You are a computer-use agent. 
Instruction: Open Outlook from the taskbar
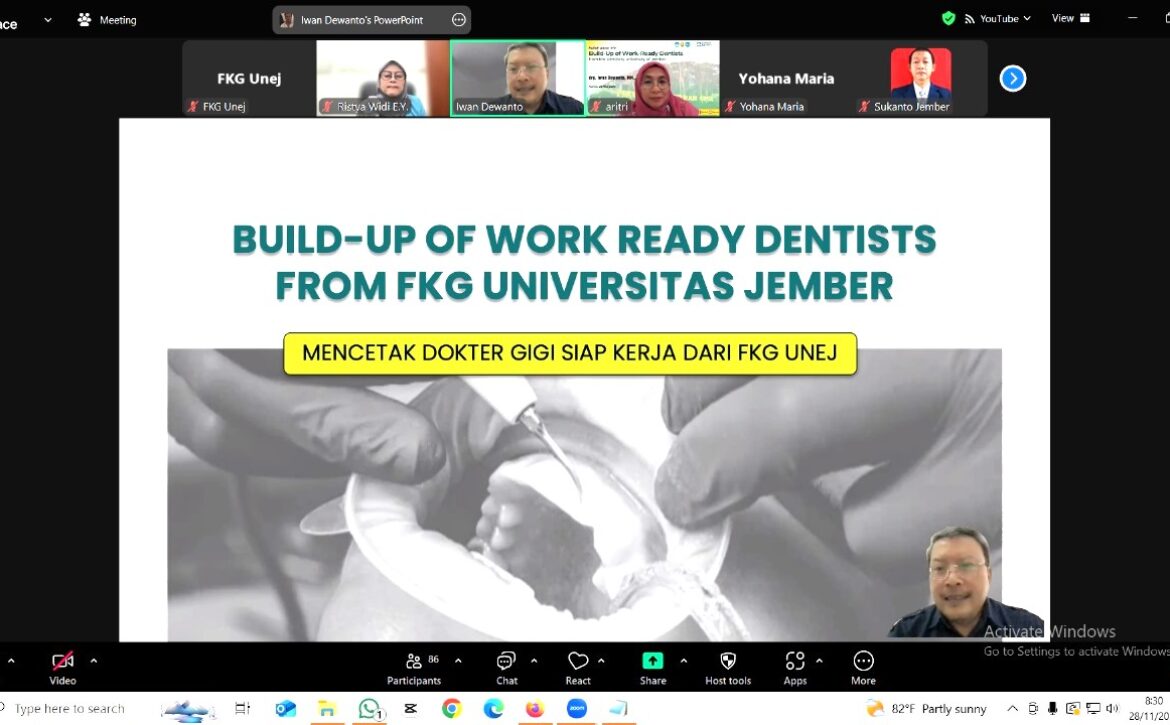(286, 709)
